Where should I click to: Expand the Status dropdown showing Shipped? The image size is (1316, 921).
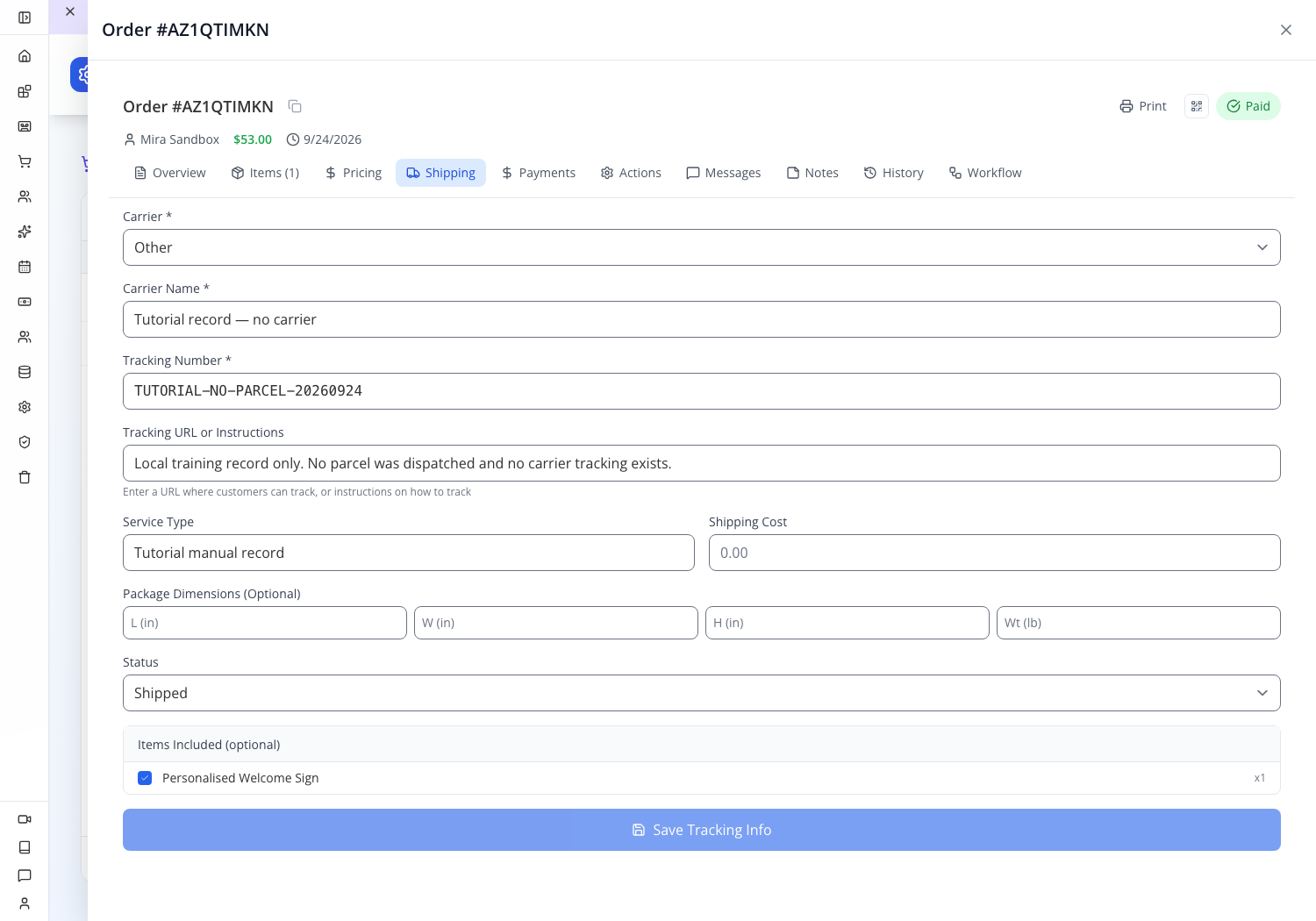pos(702,693)
